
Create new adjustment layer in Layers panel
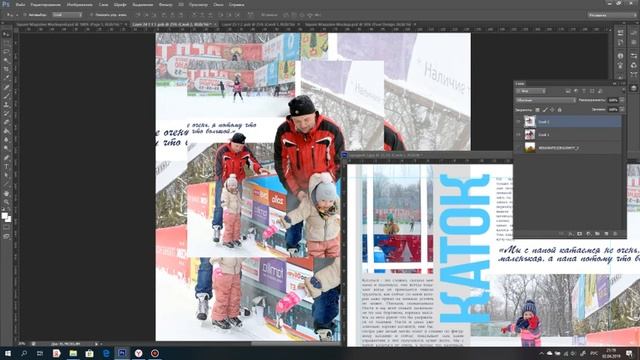[588, 233]
